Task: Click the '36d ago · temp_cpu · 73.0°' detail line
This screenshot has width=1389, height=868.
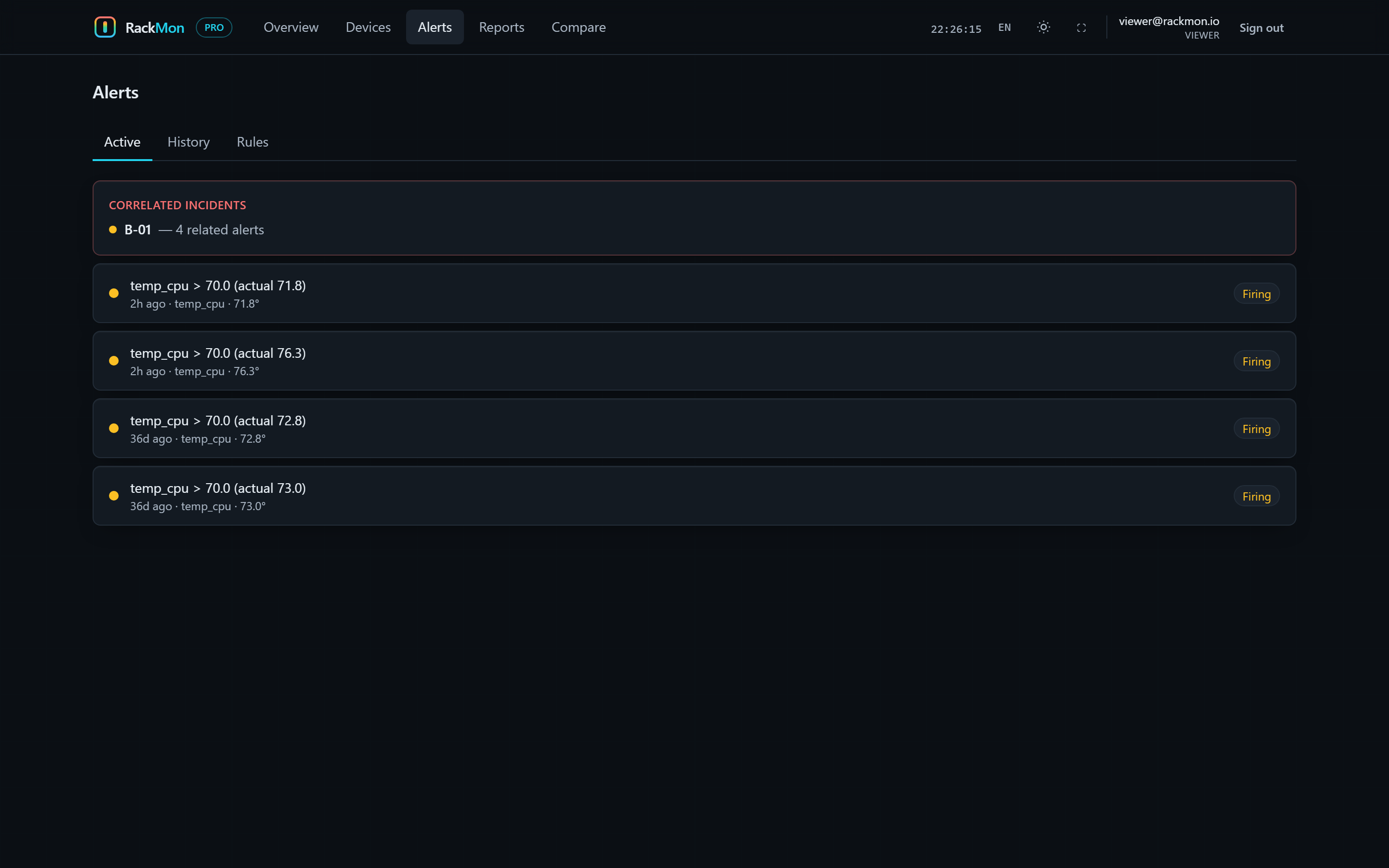Action: click(198, 506)
